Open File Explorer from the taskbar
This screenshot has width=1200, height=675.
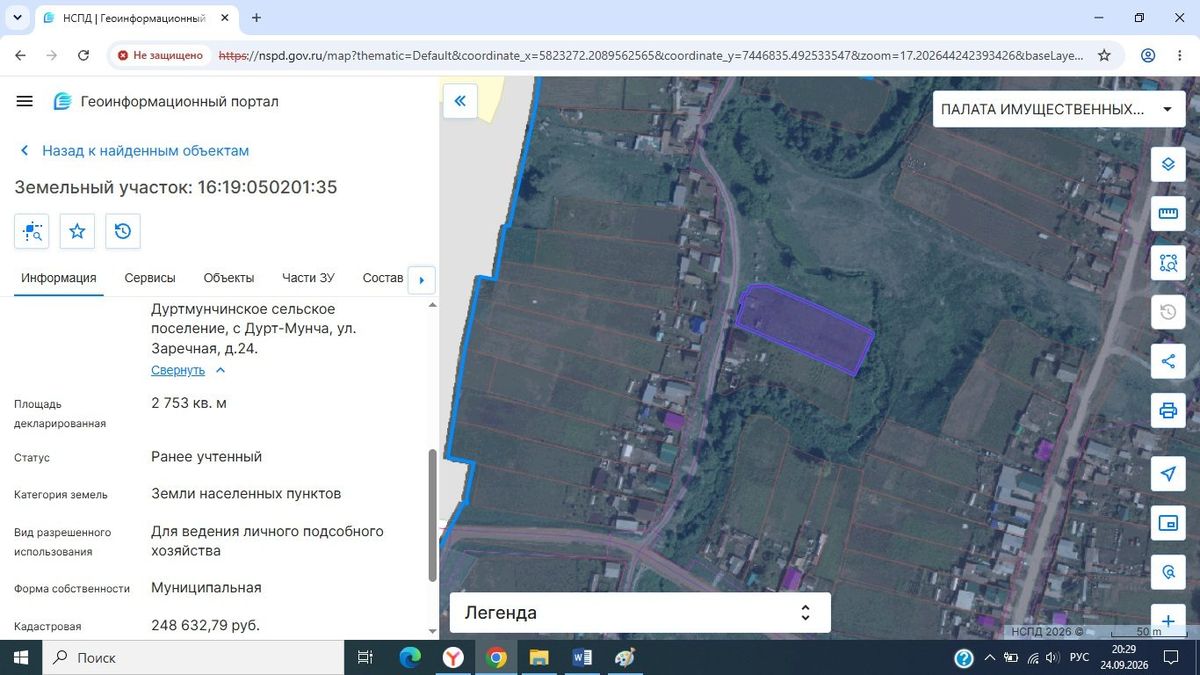[x=539, y=657]
